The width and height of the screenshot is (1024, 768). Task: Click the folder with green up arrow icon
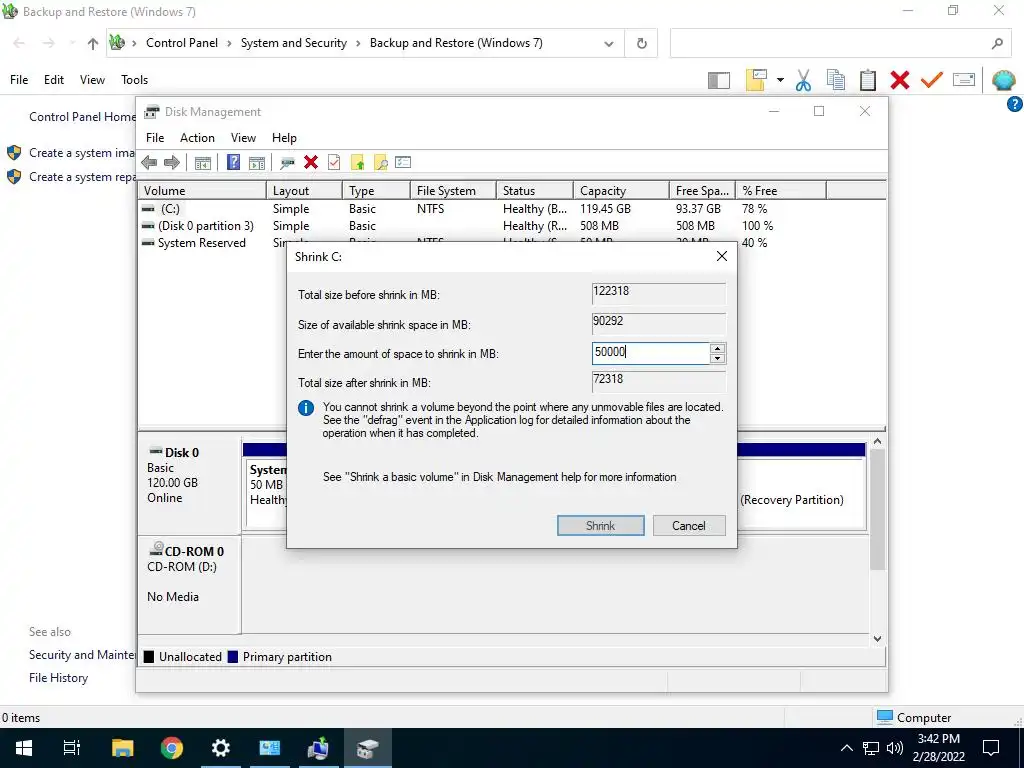(x=357, y=163)
